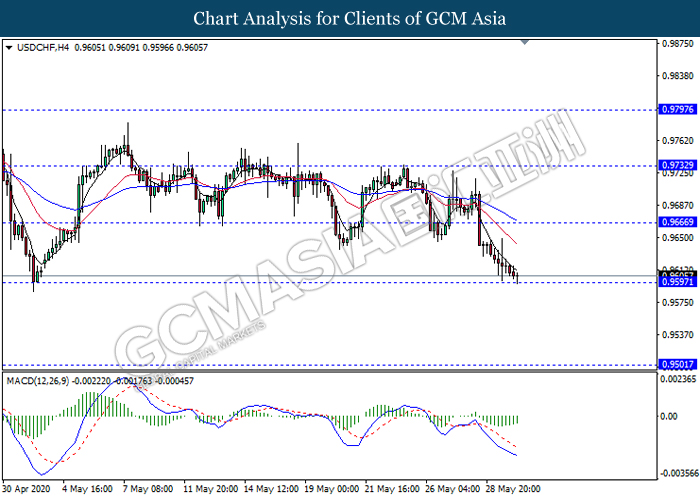Click the 28 May 20:00 time marker
Screen dimensions: 700x500
click(513, 489)
